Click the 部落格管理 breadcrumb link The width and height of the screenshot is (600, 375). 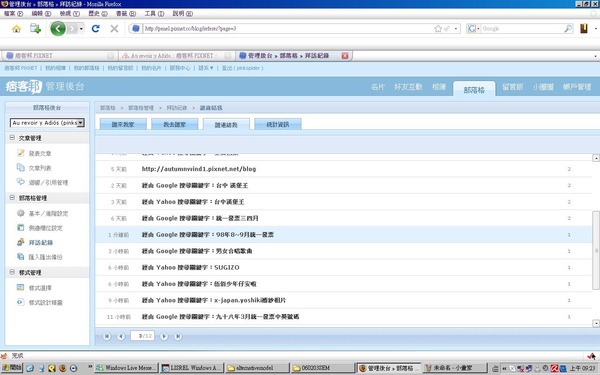[141, 108]
